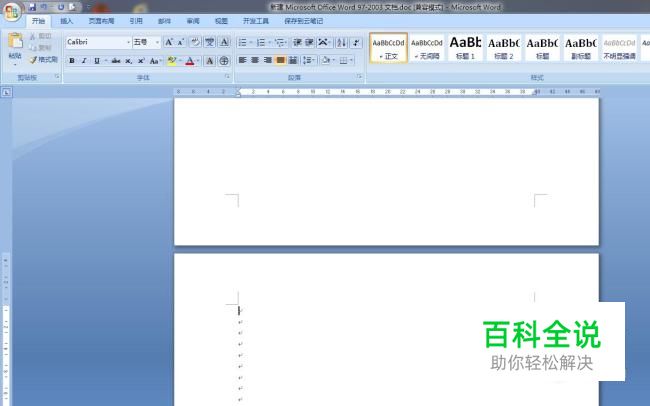Image resolution: width=650 pixels, height=406 pixels.
Task: Apply the 副标题 subtitle style
Action: pos(581,48)
